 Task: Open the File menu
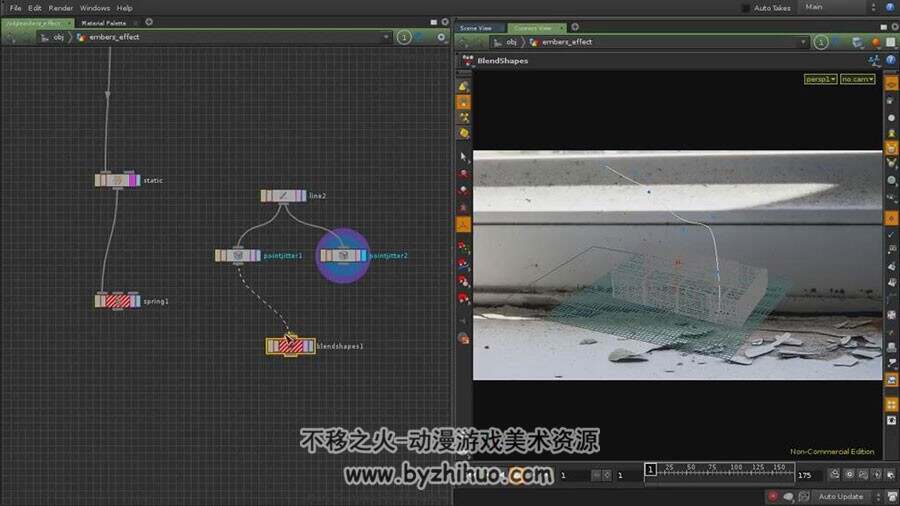point(15,8)
